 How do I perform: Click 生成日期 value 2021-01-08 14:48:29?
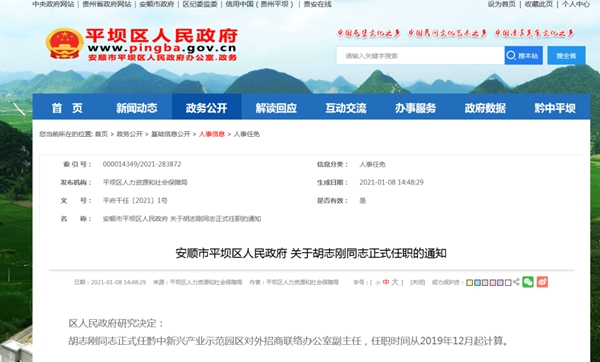391,183
